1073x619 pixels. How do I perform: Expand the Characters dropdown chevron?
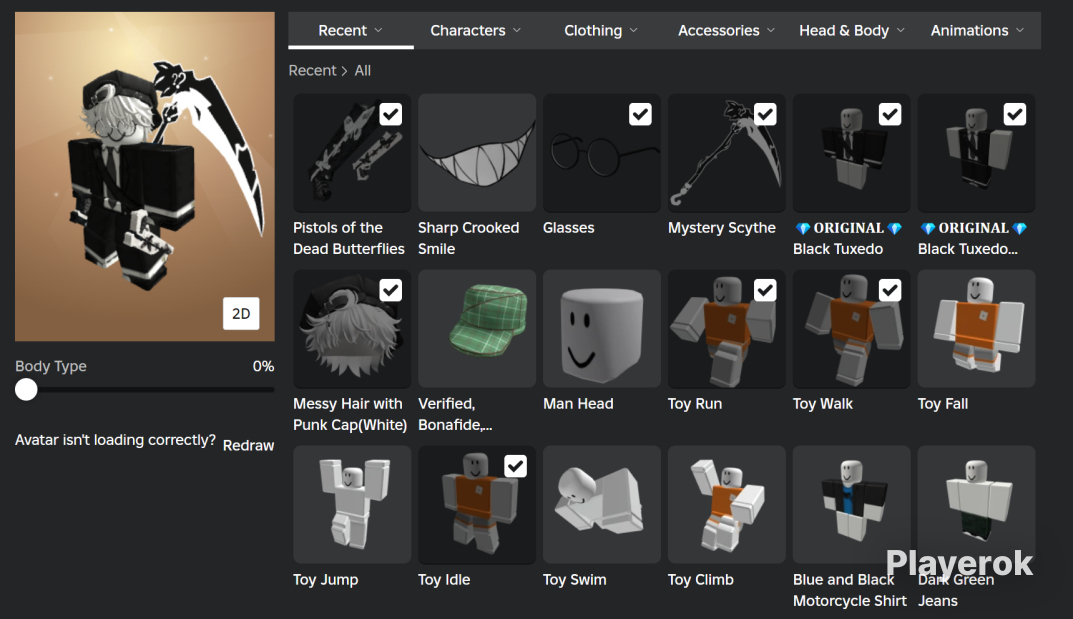click(517, 30)
